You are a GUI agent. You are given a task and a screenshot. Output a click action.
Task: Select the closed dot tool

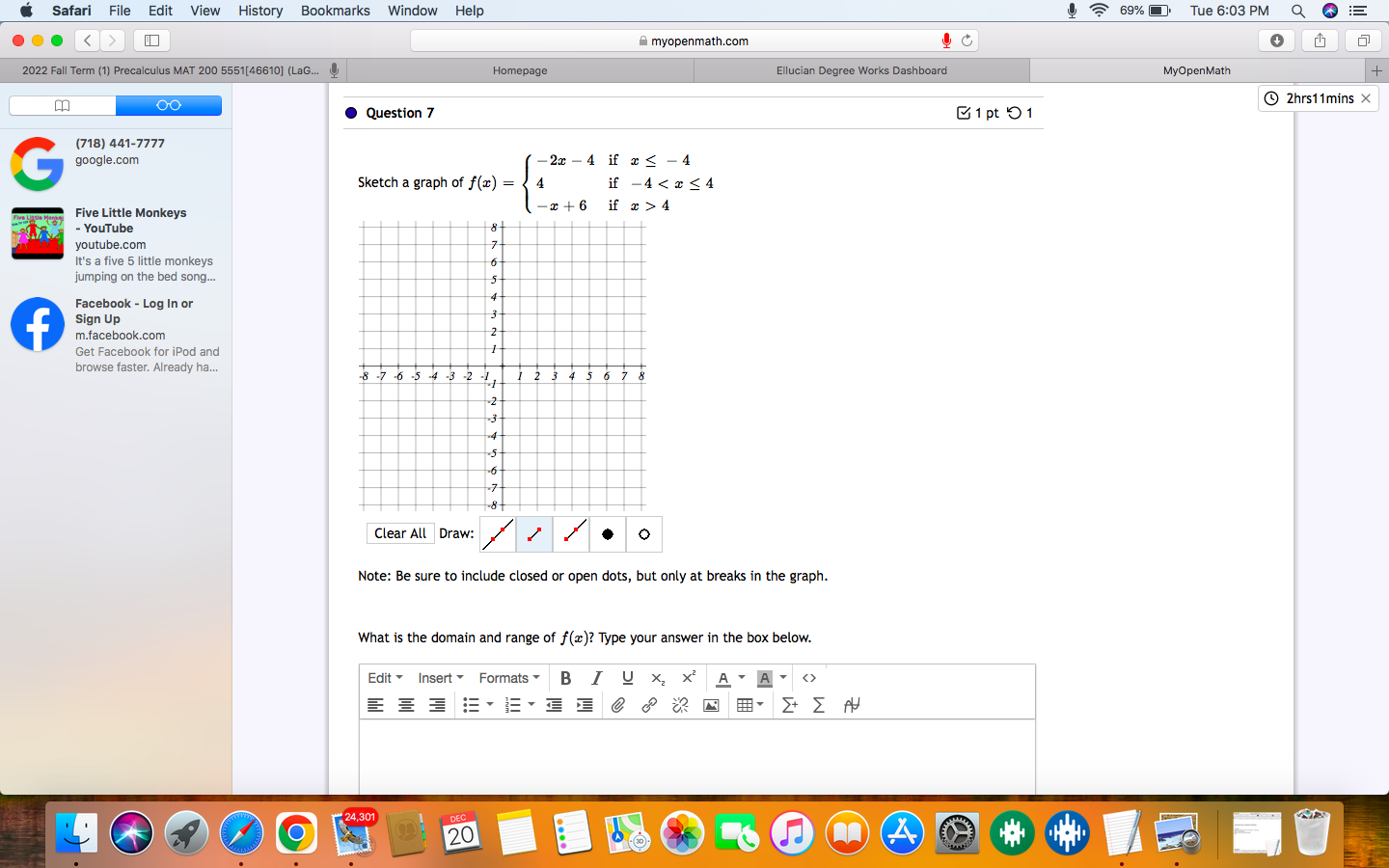pos(607,534)
